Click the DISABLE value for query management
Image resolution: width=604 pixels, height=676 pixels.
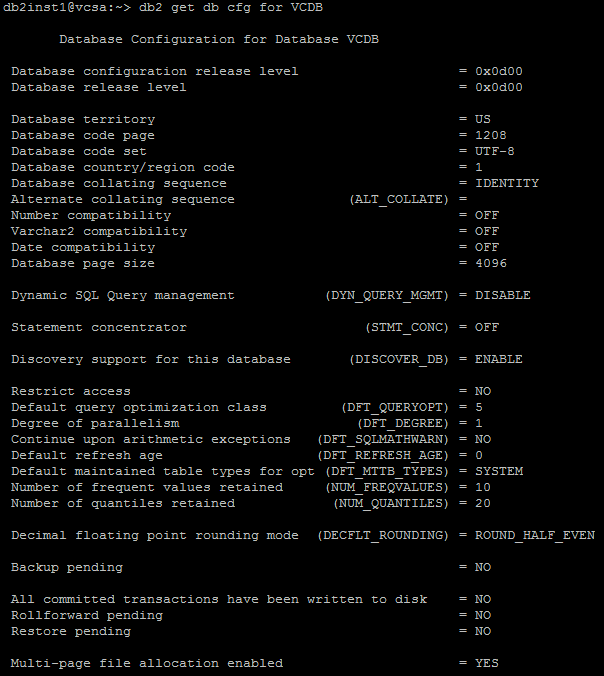click(503, 295)
